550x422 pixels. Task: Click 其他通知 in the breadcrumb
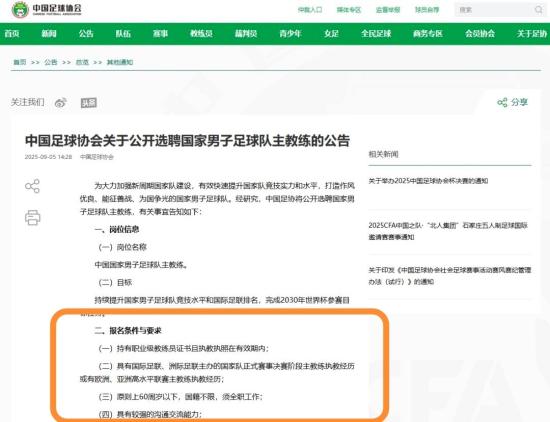[x=120, y=62]
